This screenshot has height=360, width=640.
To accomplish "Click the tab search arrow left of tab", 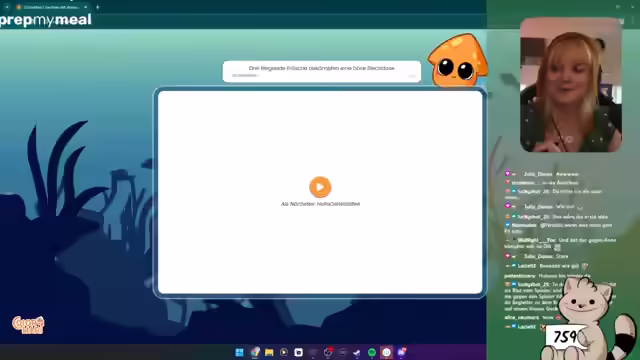I will click(7, 7).
